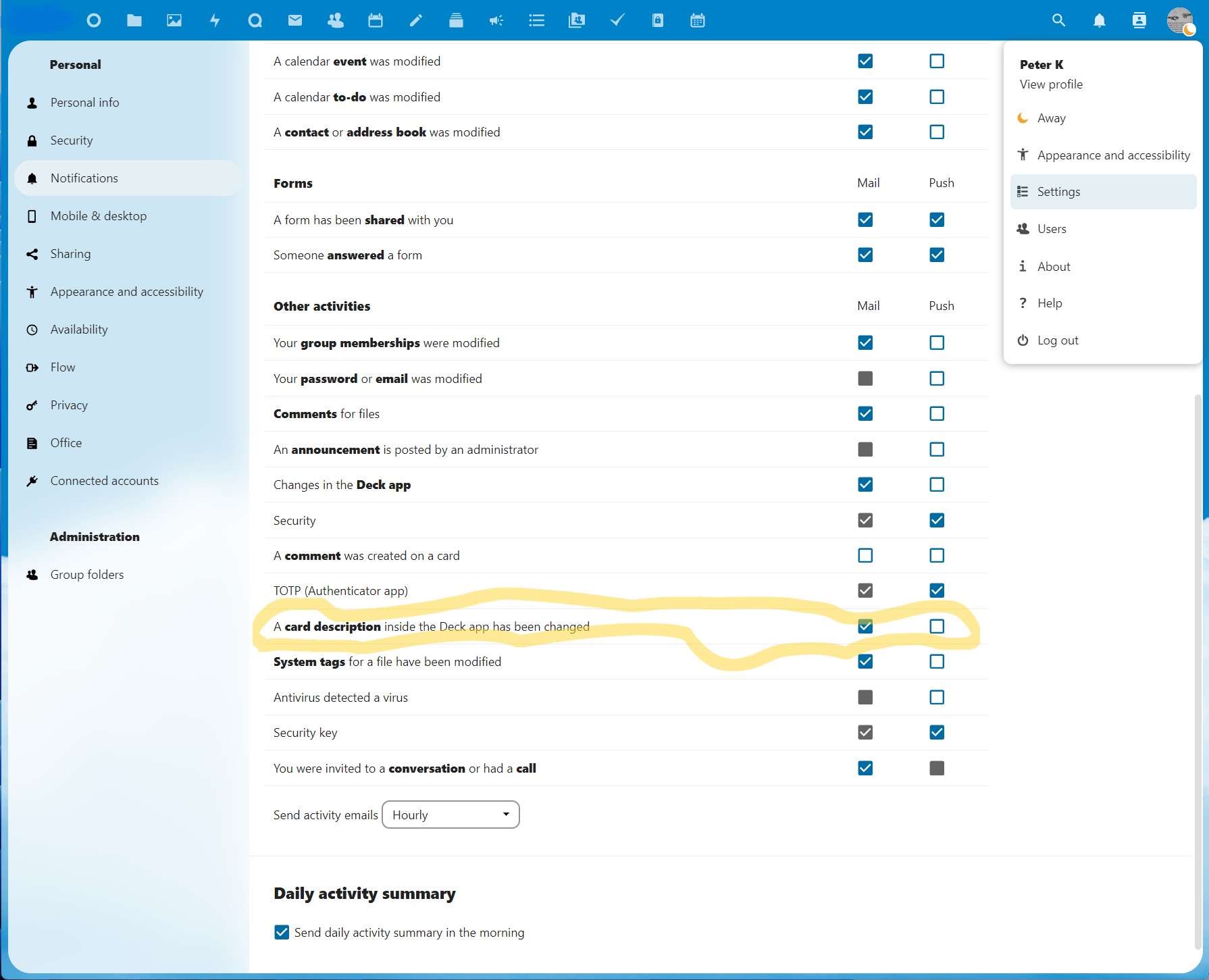Open the Files app icon
The height and width of the screenshot is (980, 1209).
point(134,20)
